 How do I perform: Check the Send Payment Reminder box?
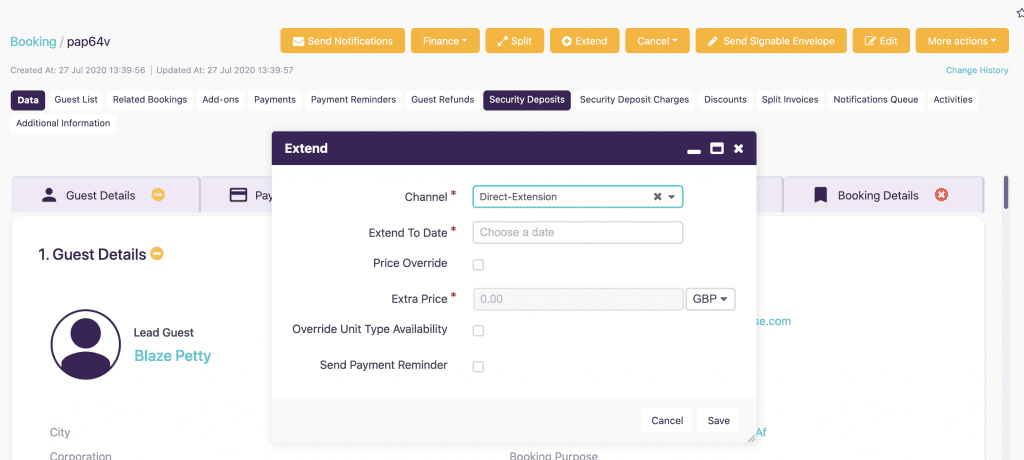[479, 367]
